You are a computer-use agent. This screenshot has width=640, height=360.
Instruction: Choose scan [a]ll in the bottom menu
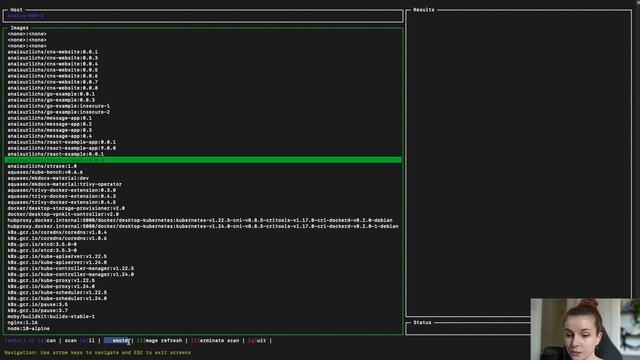pyautogui.click(x=80, y=340)
